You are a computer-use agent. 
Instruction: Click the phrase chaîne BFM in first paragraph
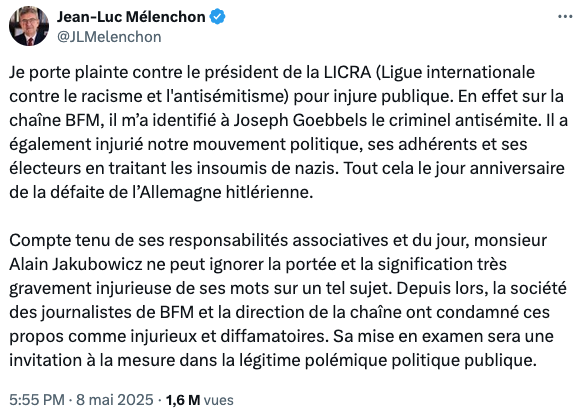tap(56, 121)
